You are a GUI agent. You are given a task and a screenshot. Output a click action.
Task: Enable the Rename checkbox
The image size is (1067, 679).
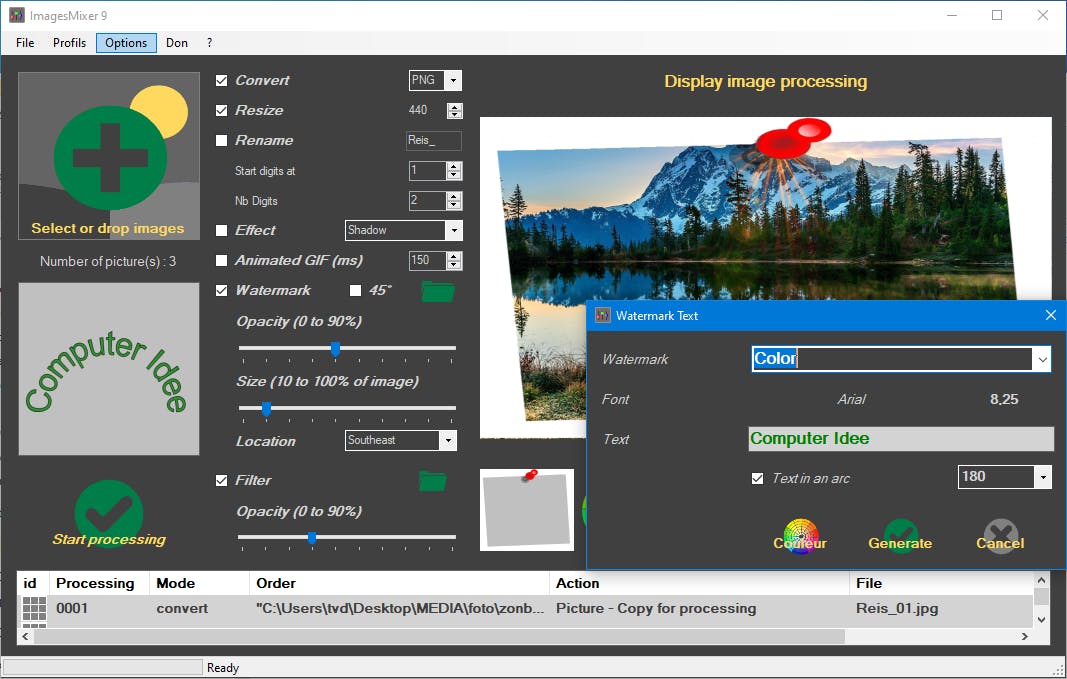click(221, 140)
